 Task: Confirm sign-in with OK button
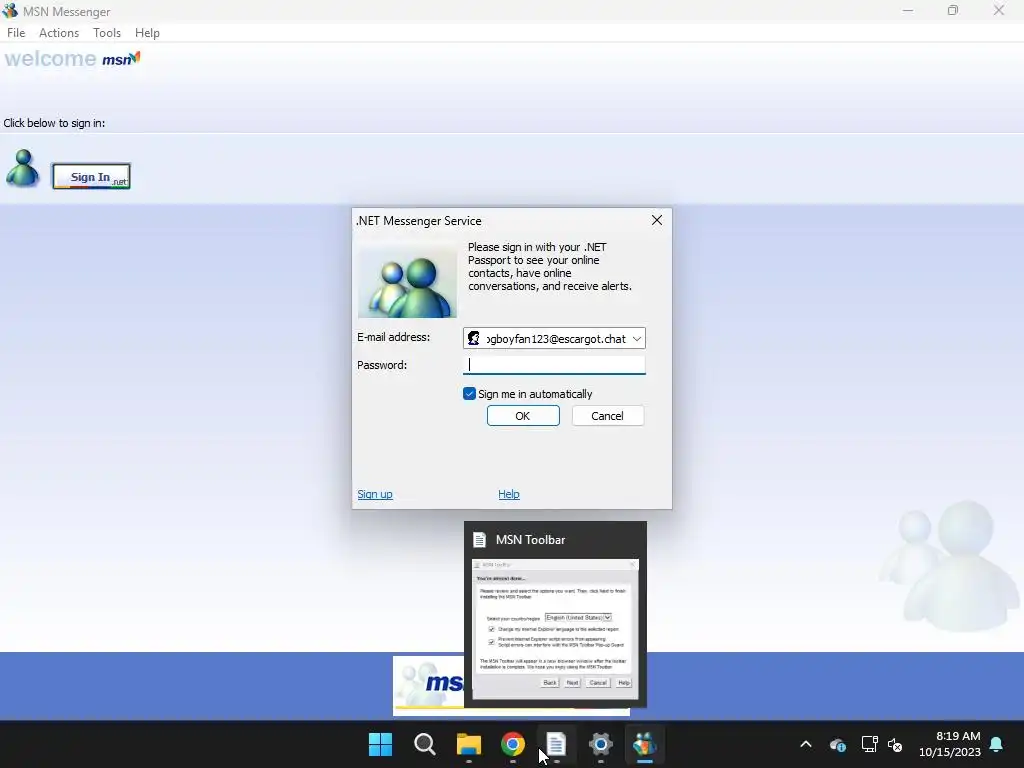click(x=523, y=416)
